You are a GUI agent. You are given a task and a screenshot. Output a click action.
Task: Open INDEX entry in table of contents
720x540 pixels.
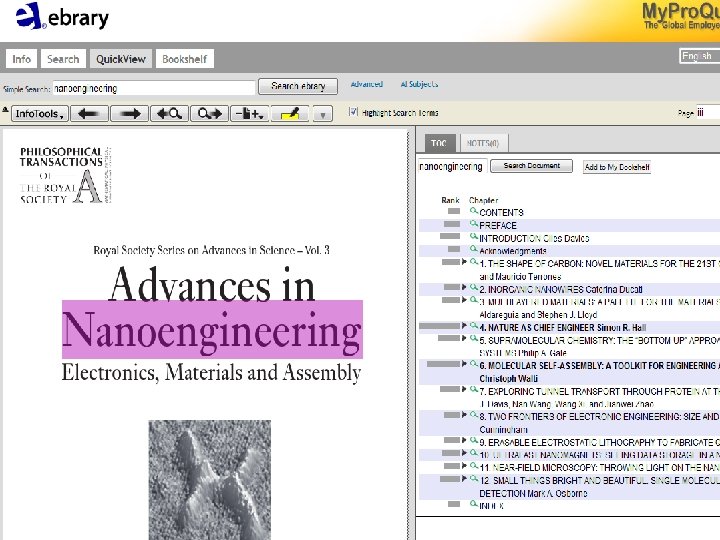[491, 506]
